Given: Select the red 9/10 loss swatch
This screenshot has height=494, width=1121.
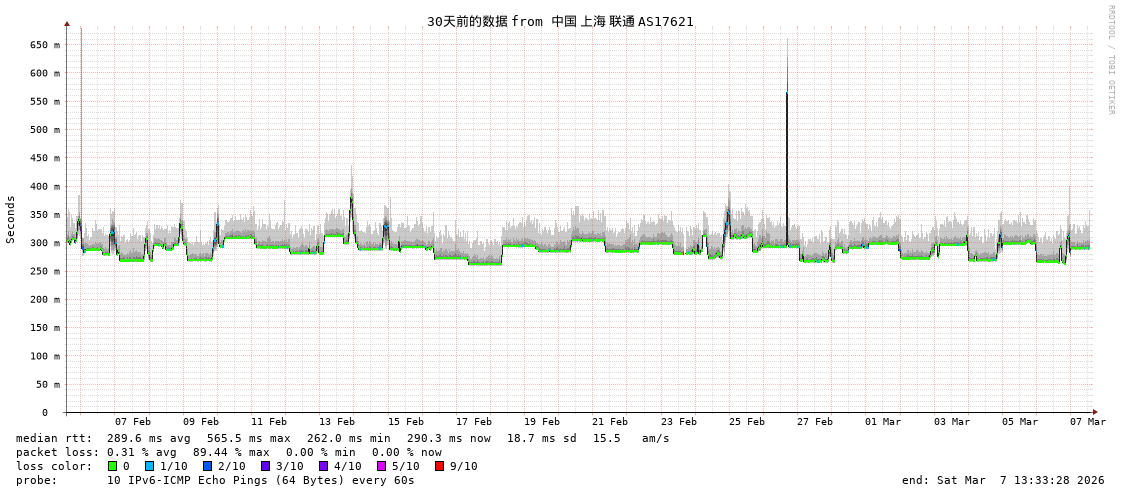Looking at the screenshot, I should 440,466.
